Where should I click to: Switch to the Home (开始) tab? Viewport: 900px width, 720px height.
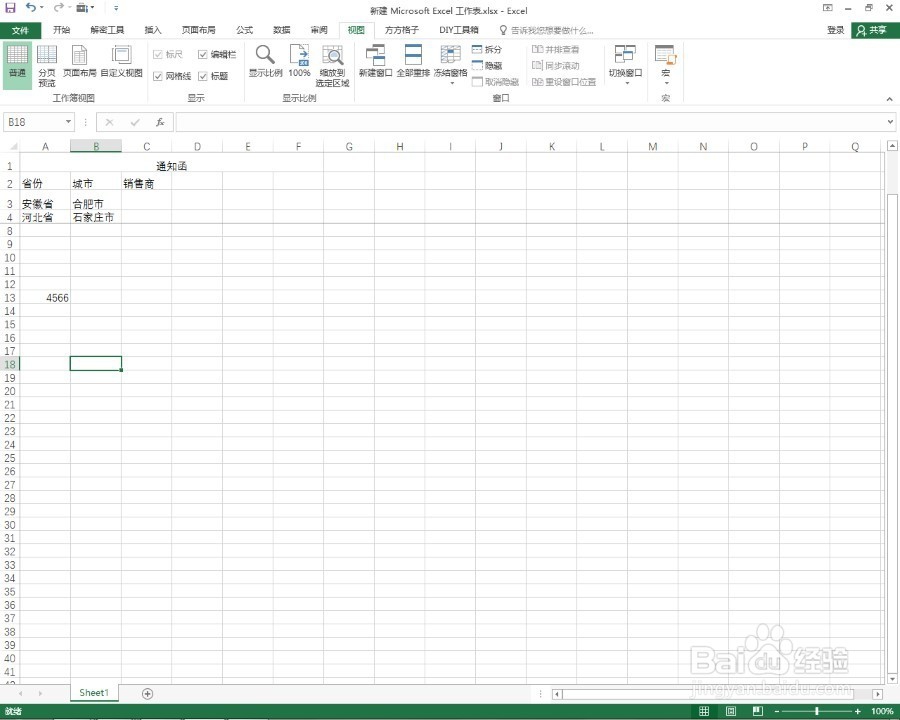point(61,30)
